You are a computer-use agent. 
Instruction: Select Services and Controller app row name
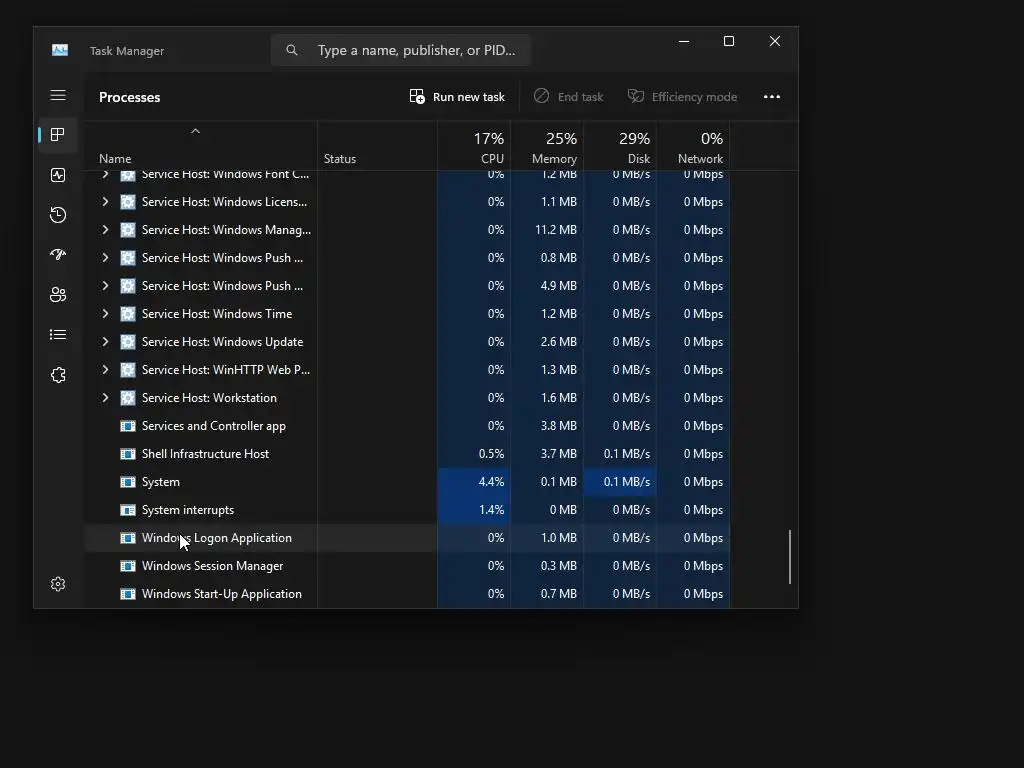[214, 426]
